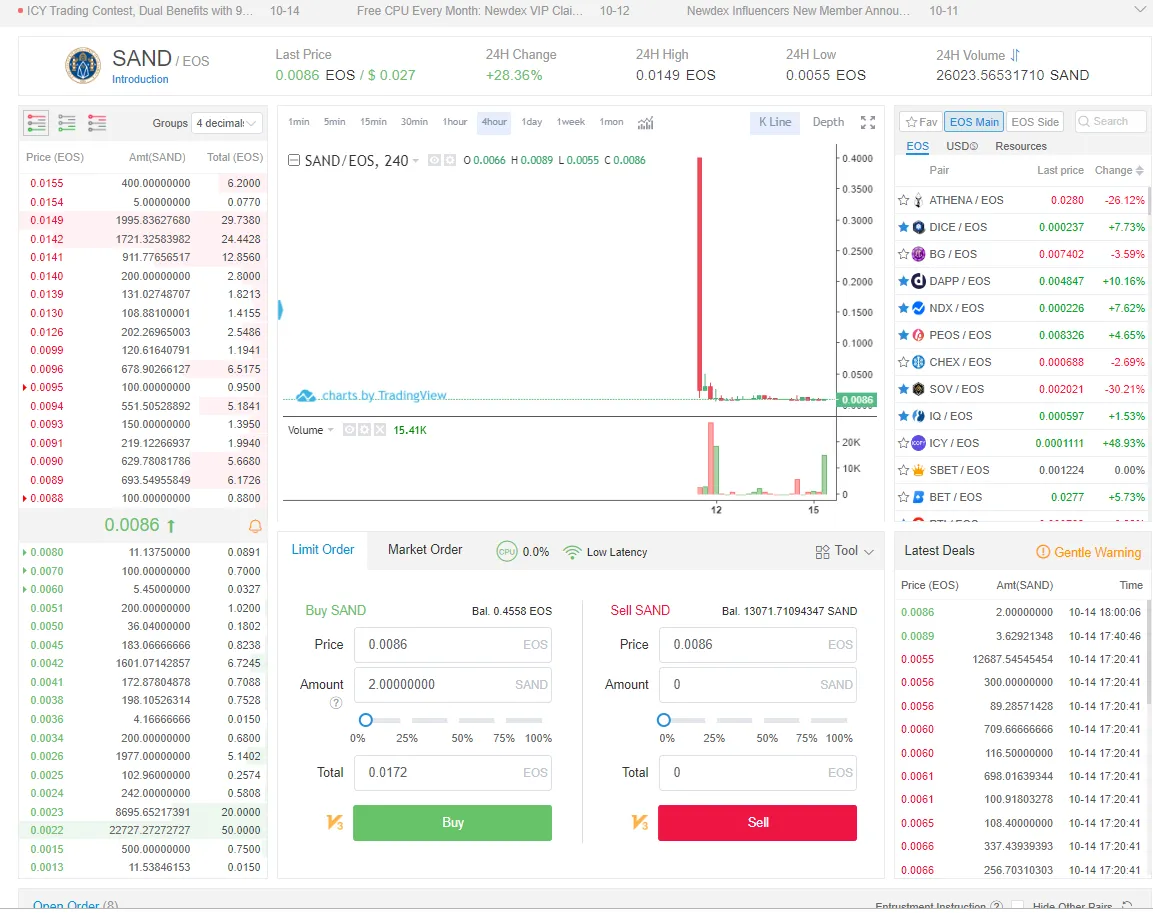Open chart indicators icon
This screenshot has width=1153, height=913.
646,123
